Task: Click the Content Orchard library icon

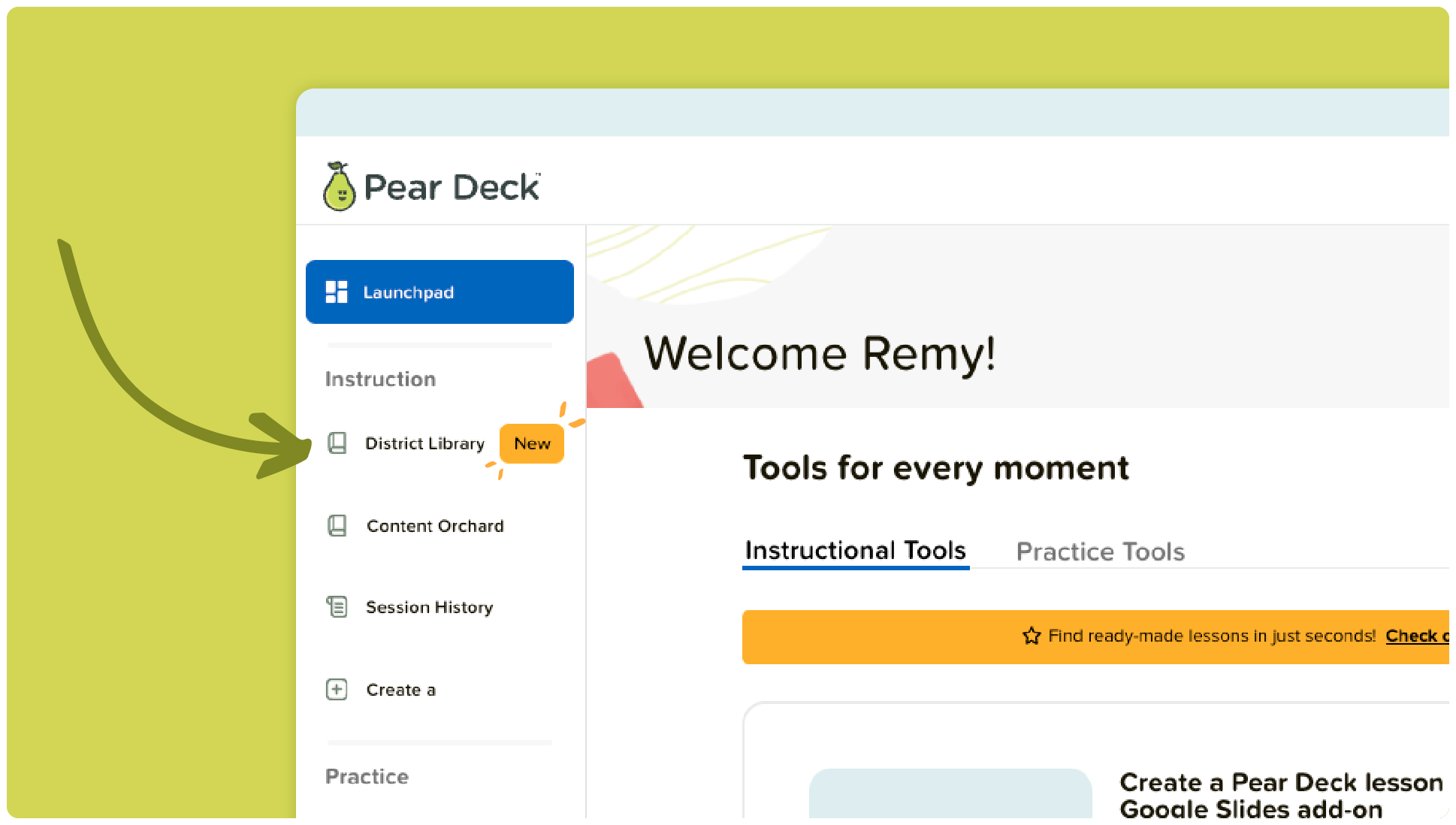Action: click(x=337, y=525)
